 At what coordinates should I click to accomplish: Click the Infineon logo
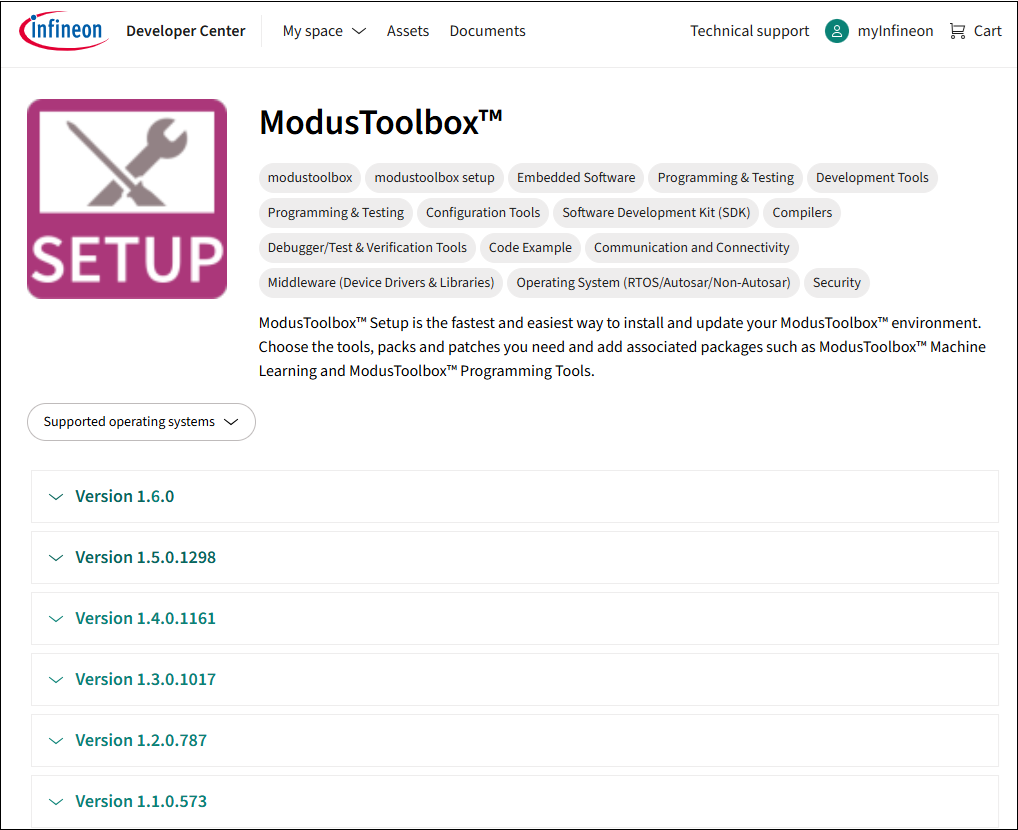pyautogui.click(x=64, y=31)
